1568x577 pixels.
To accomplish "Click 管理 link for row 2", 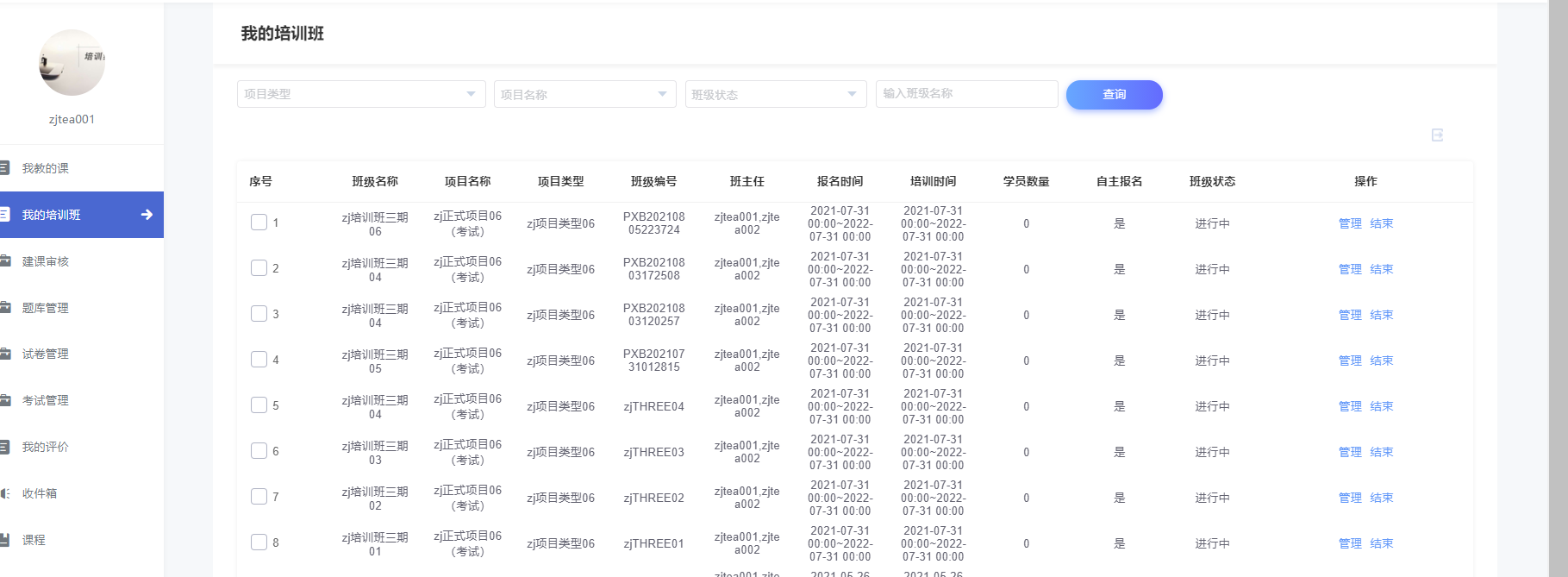I will 1350,269.
